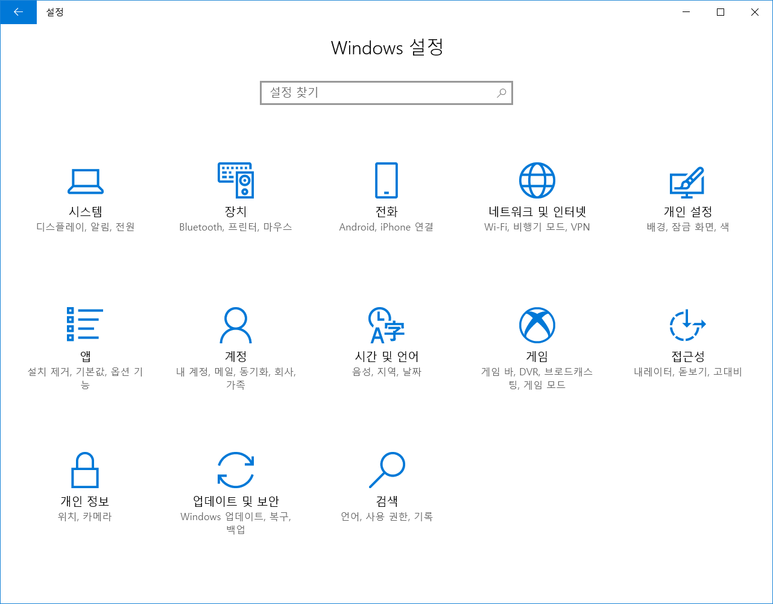Click the 검색 label text
The width and height of the screenshot is (773, 604).
(x=387, y=501)
